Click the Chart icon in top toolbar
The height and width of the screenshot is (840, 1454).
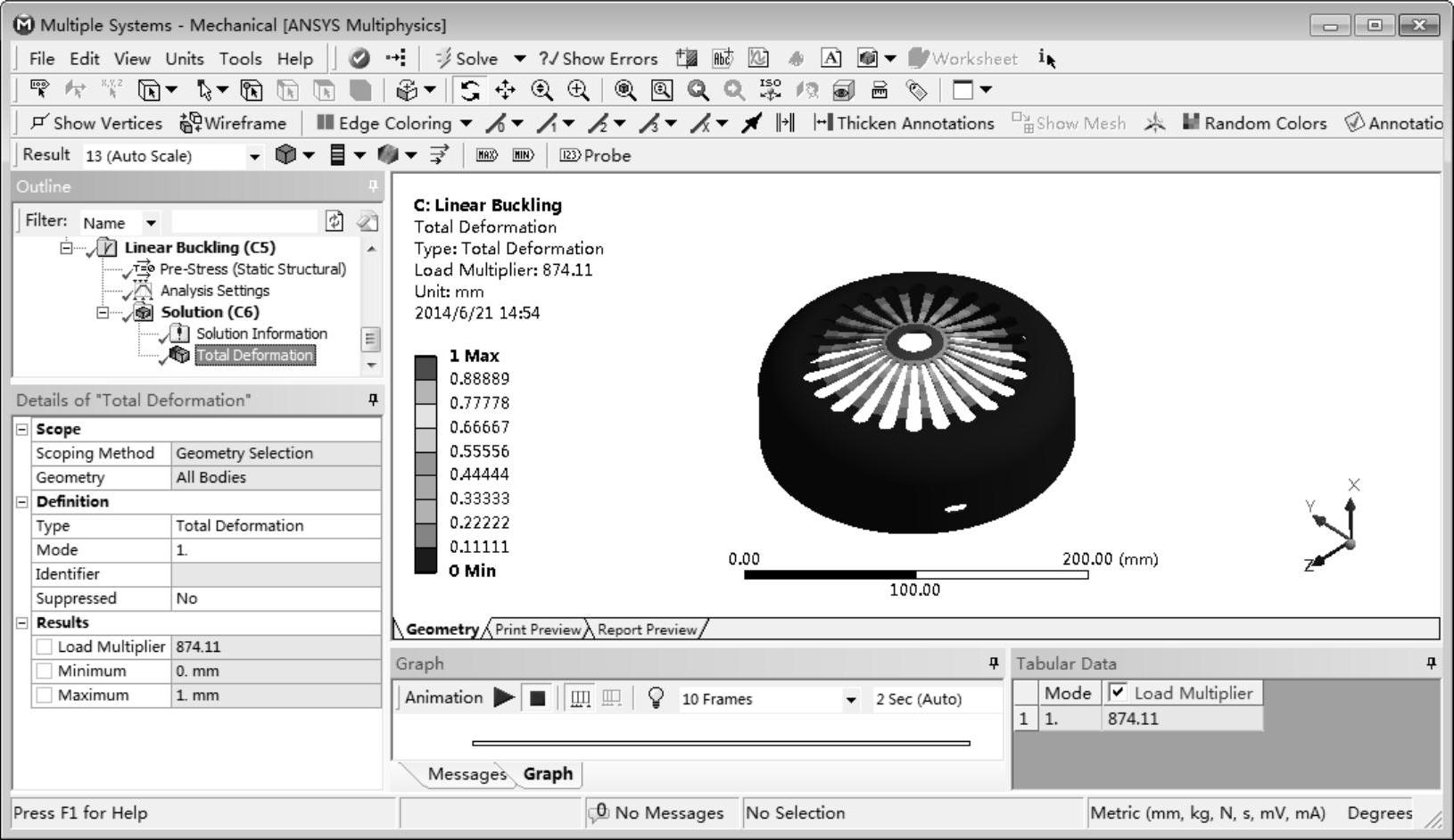758,59
